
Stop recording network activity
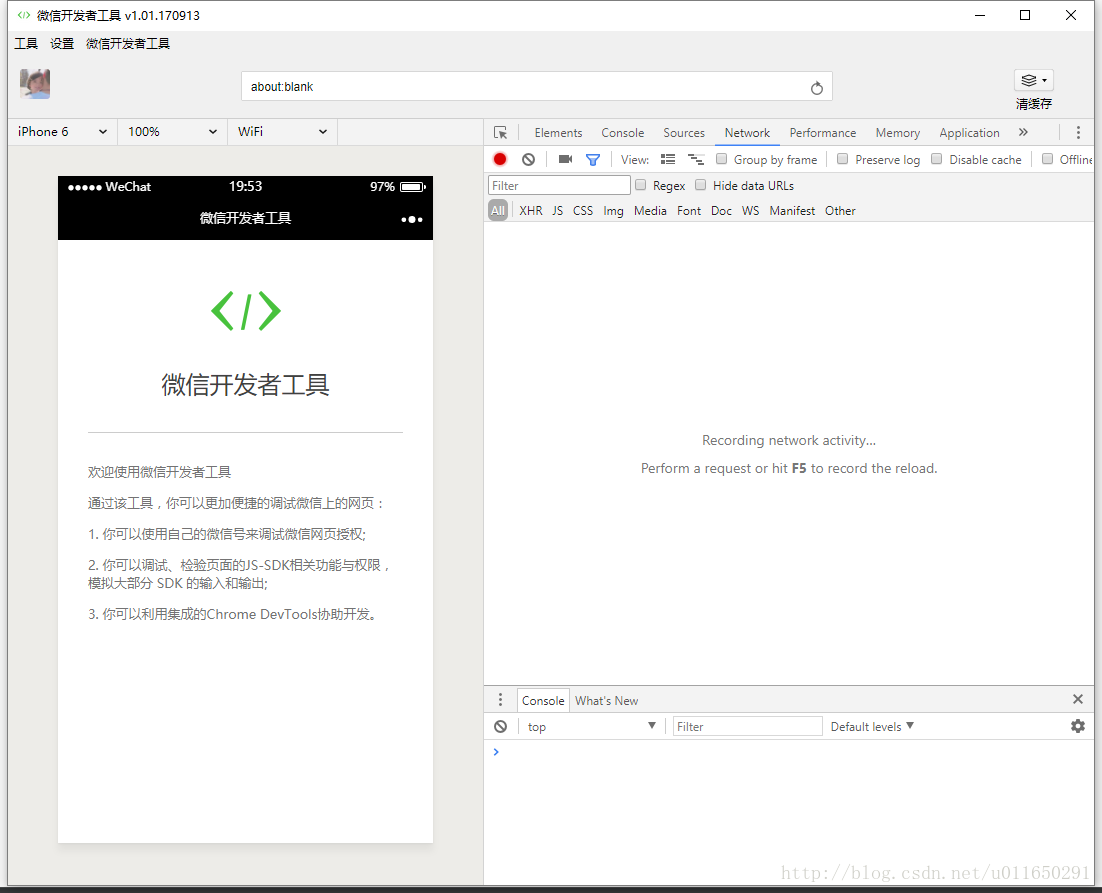tap(499, 158)
